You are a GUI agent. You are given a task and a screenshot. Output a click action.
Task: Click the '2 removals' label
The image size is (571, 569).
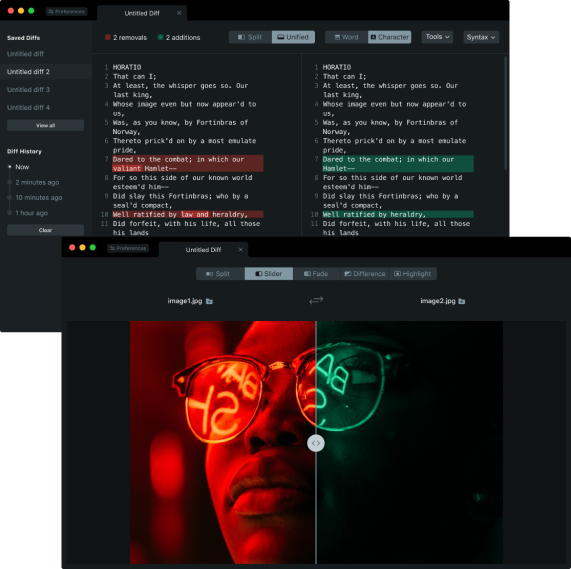pos(130,37)
